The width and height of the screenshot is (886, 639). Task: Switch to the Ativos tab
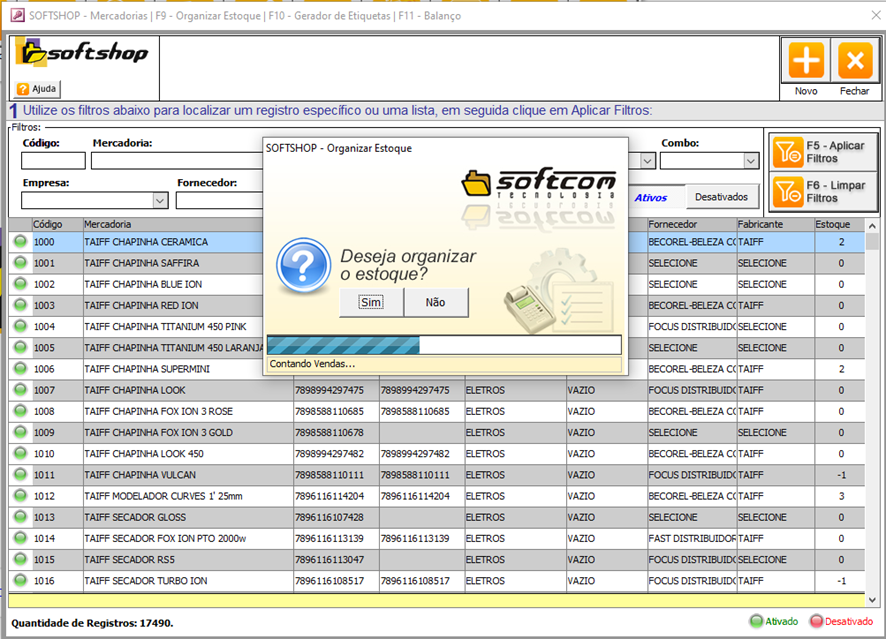[x=651, y=198]
